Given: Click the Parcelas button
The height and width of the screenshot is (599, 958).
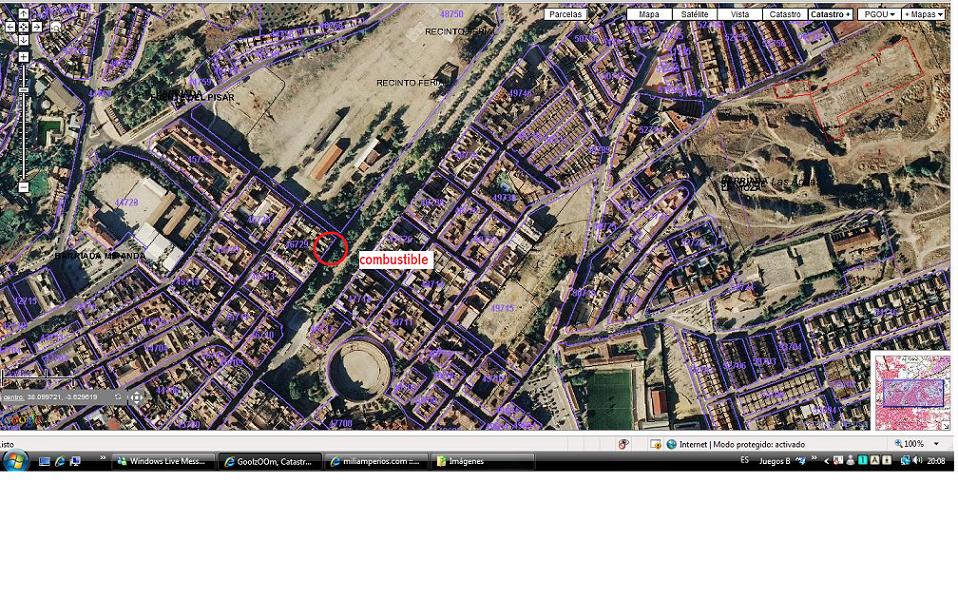Looking at the screenshot, I should click(565, 15).
